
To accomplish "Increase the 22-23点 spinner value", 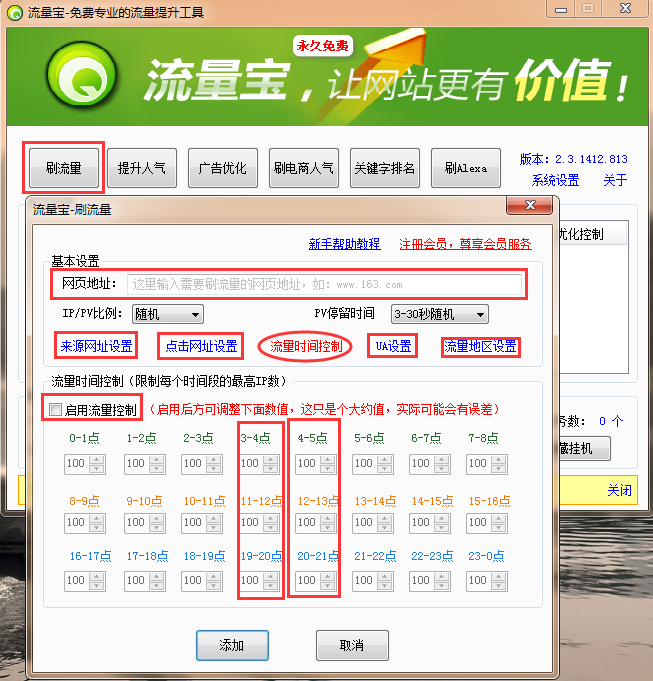I will pos(442,576).
